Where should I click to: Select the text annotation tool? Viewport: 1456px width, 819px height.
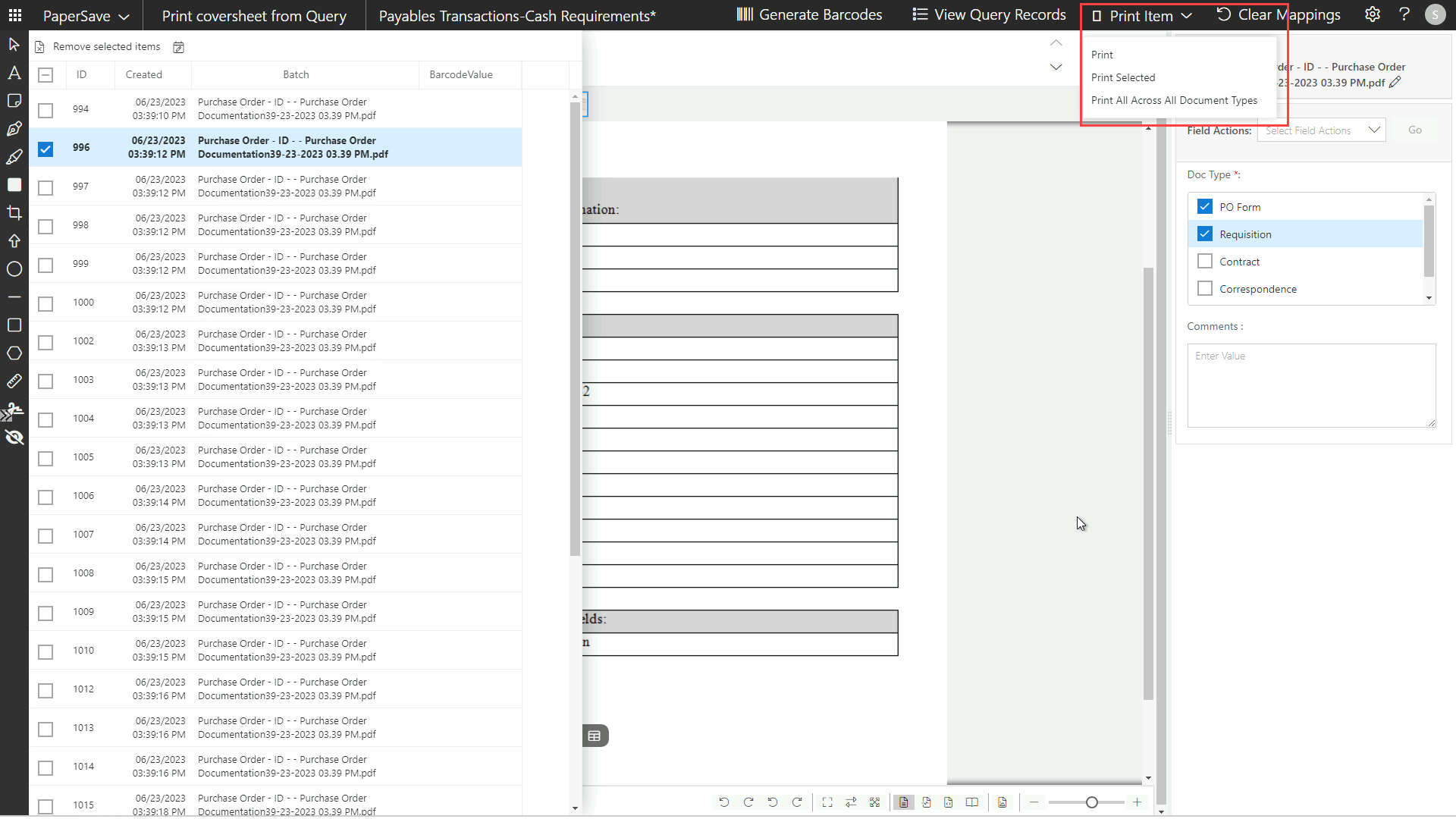(x=14, y=73)
